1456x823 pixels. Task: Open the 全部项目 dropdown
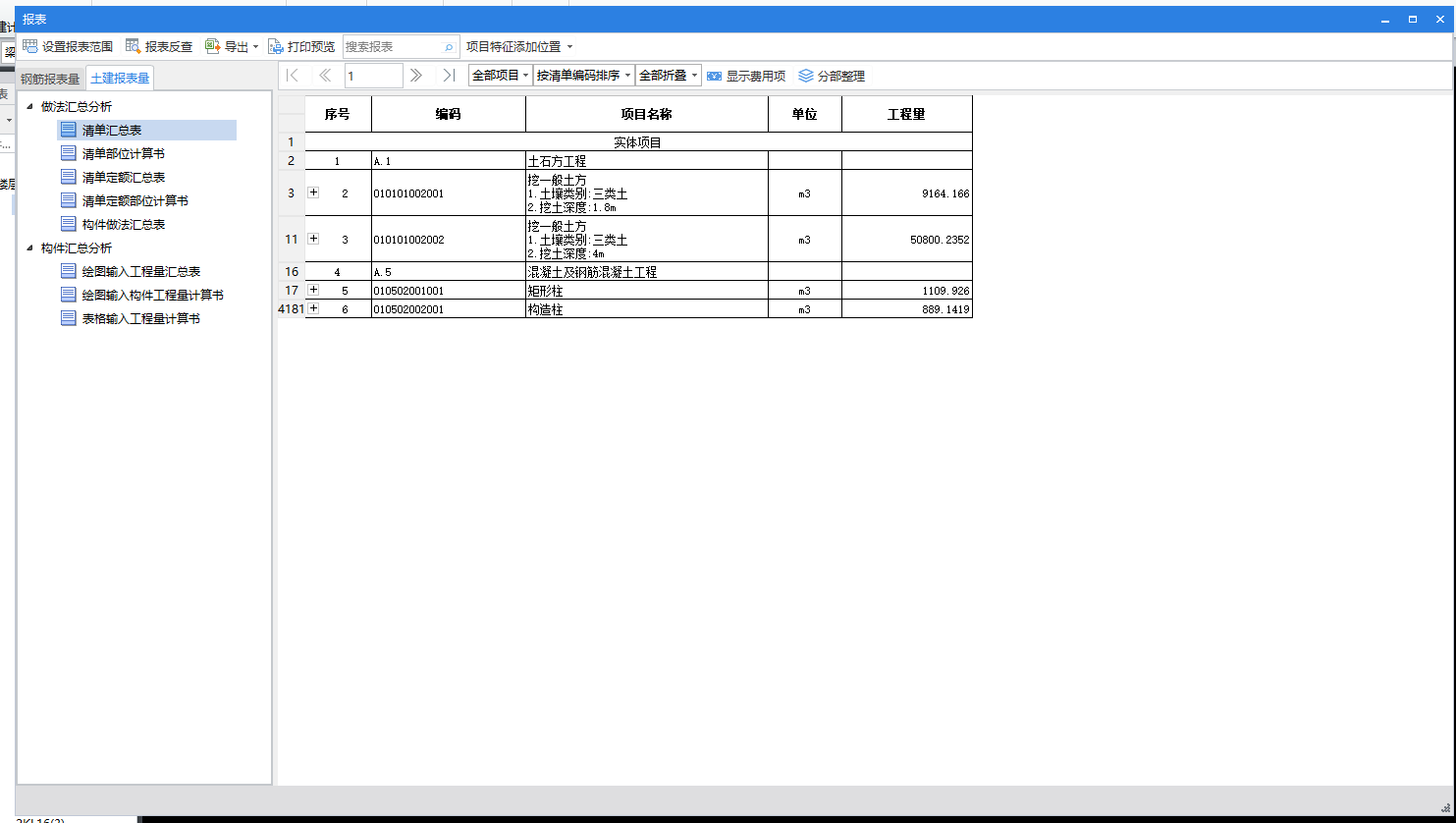coord(500,75)
